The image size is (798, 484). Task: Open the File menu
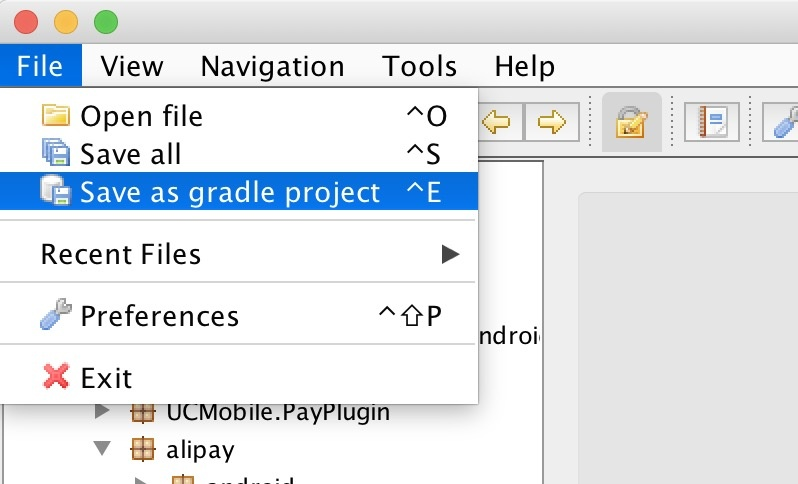pyautogui.click(x=40, y=66)
